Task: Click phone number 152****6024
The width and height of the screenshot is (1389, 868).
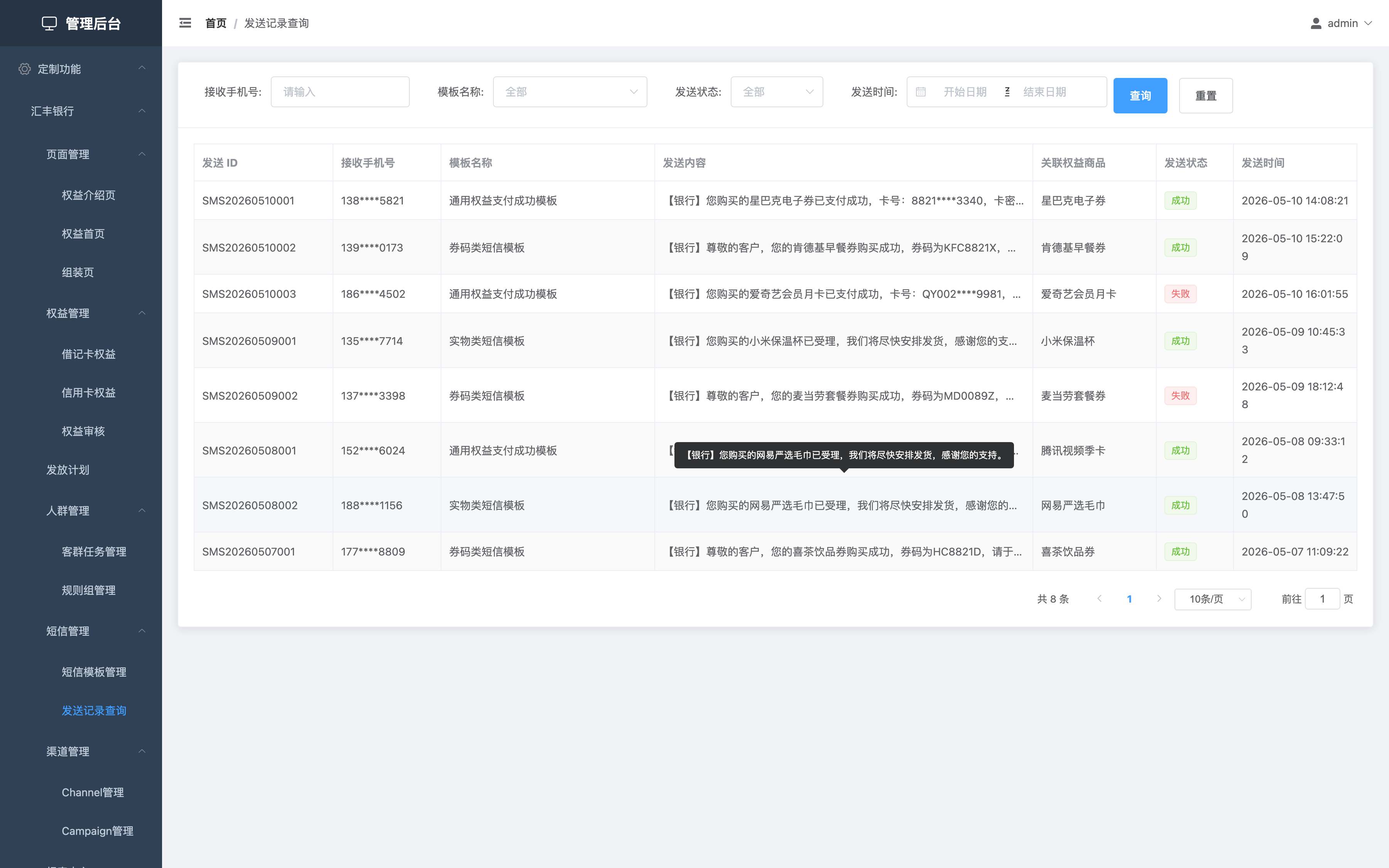Action: click(x=373, y=451)
